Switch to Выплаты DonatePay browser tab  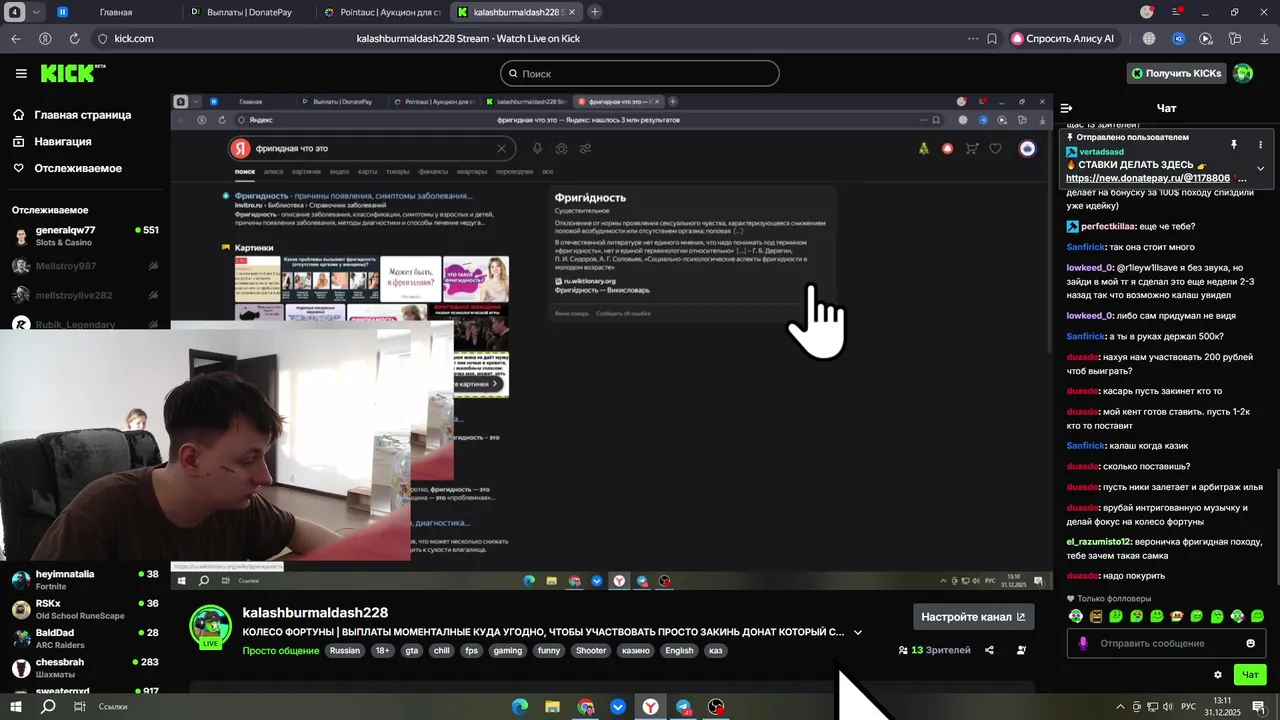pos(248,12)
